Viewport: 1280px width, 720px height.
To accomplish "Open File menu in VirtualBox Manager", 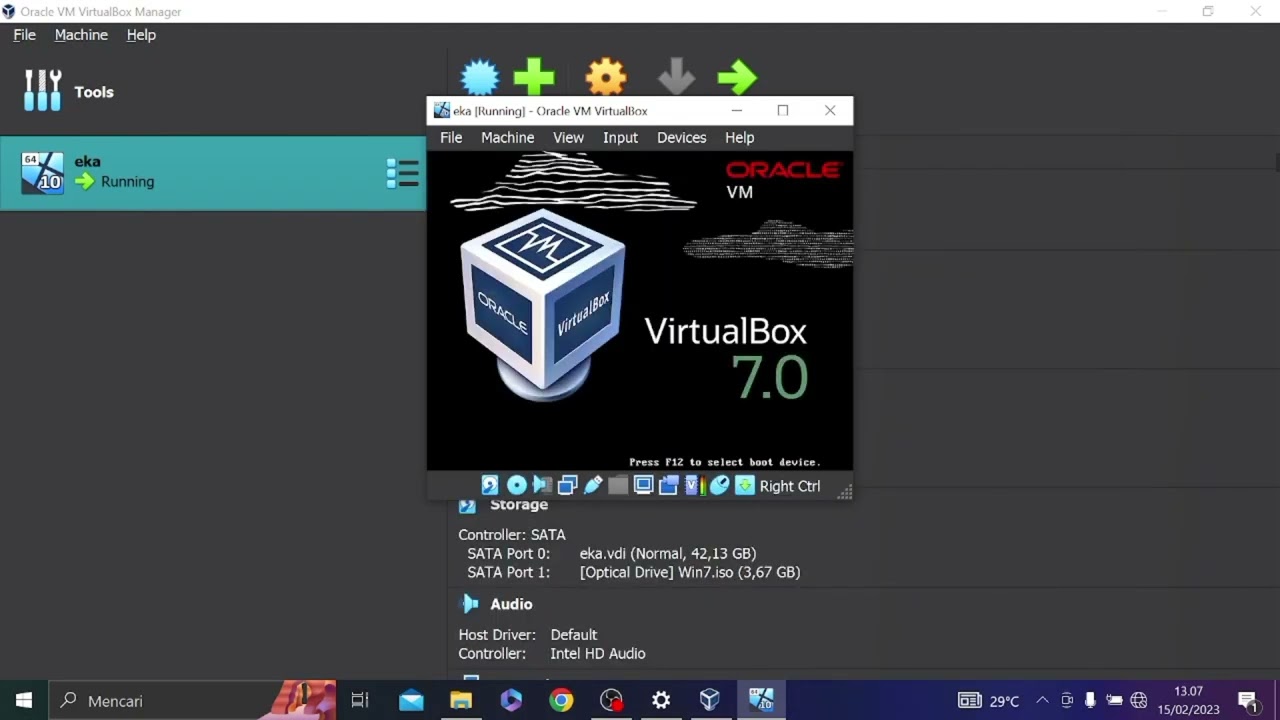I will (x=25, y=35).
